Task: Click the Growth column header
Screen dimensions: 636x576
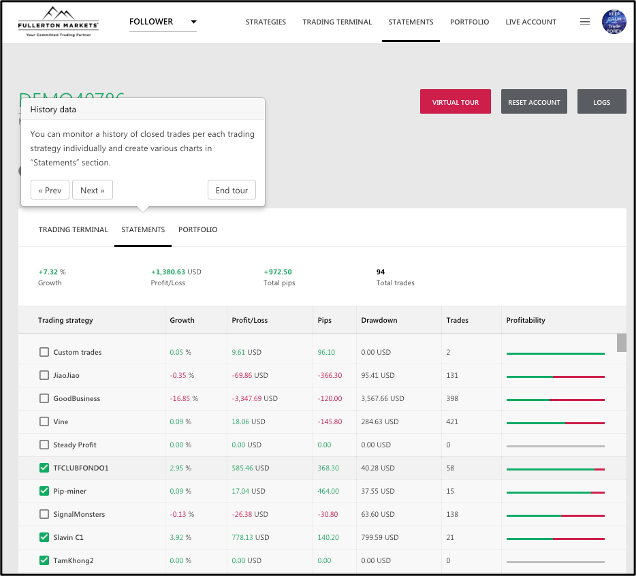Action: pos(182,320)
